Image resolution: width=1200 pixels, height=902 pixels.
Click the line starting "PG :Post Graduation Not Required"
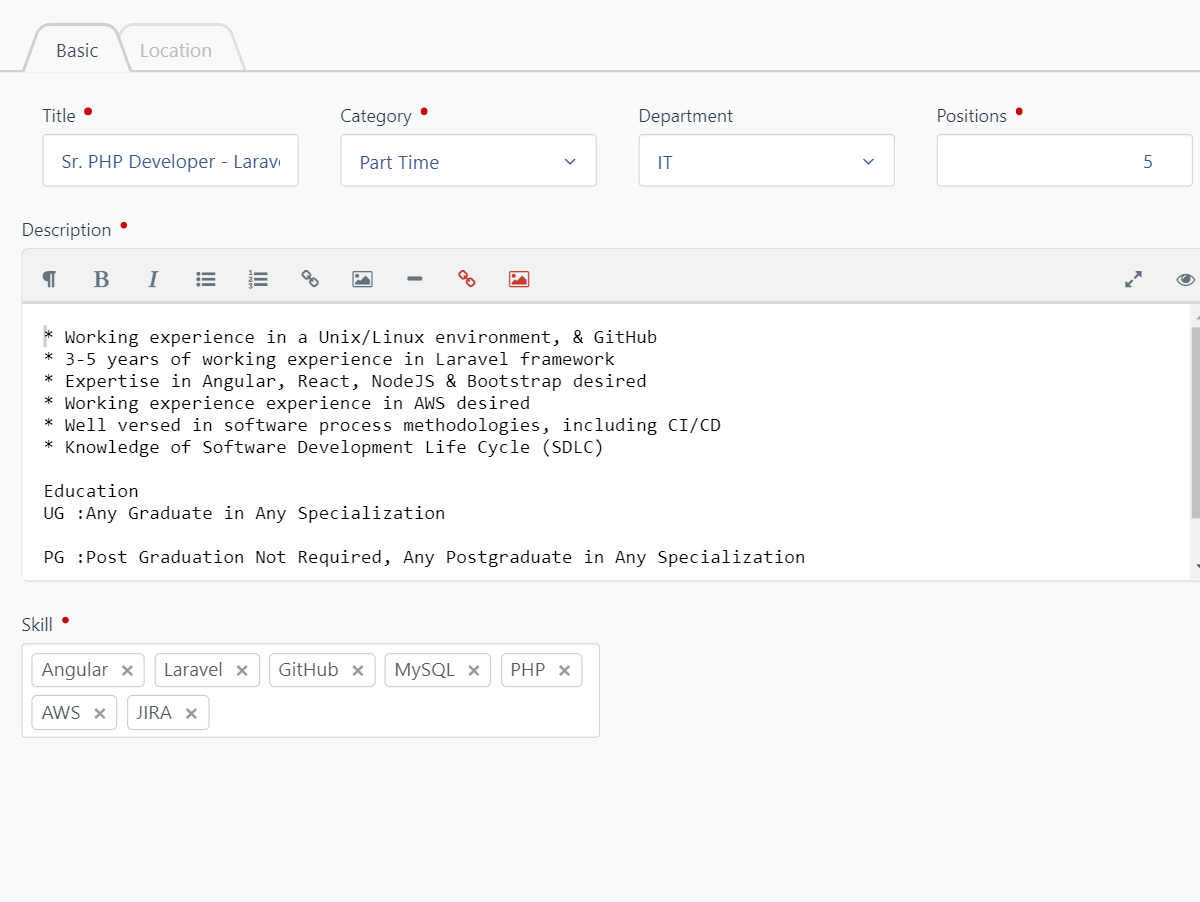tap(424, 557)
